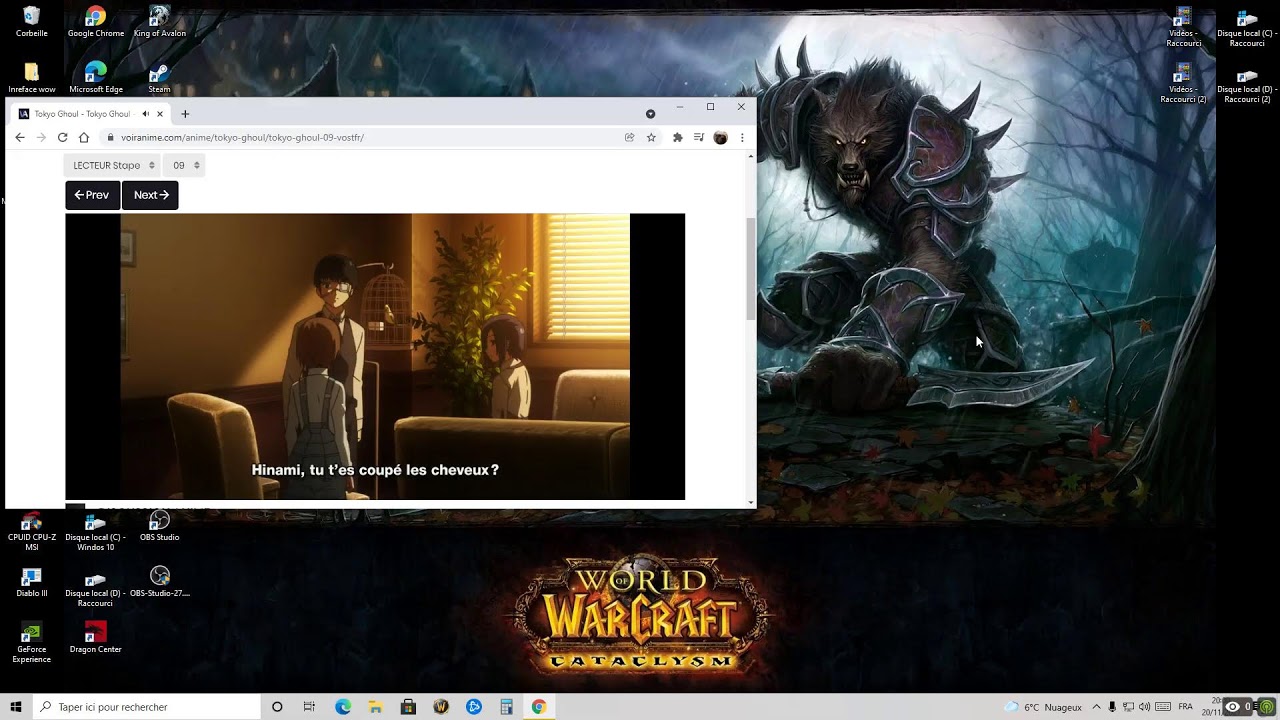Image resolution: width=1280 pixels, height=720 pixels.
Task: Open the CPUID CPU-Z MSI desktop shortcut
Action: [31, 532]
